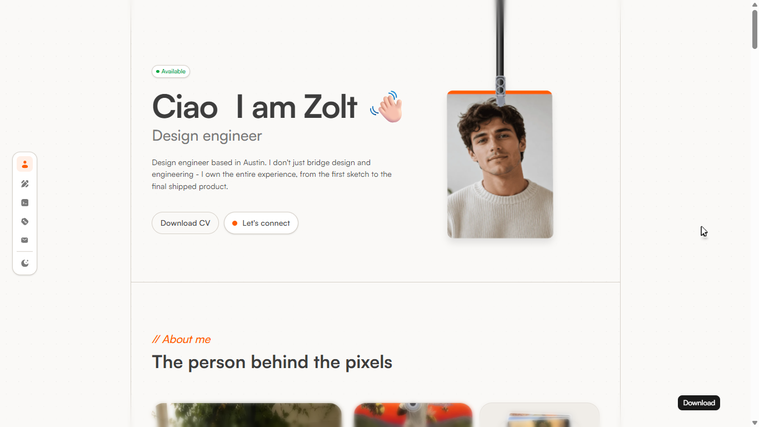Image resolution: width=759 pixels, height=427 pixels.
Task: Click the 'Ciao I am Zolt' heading
Action: coord(255,107)
